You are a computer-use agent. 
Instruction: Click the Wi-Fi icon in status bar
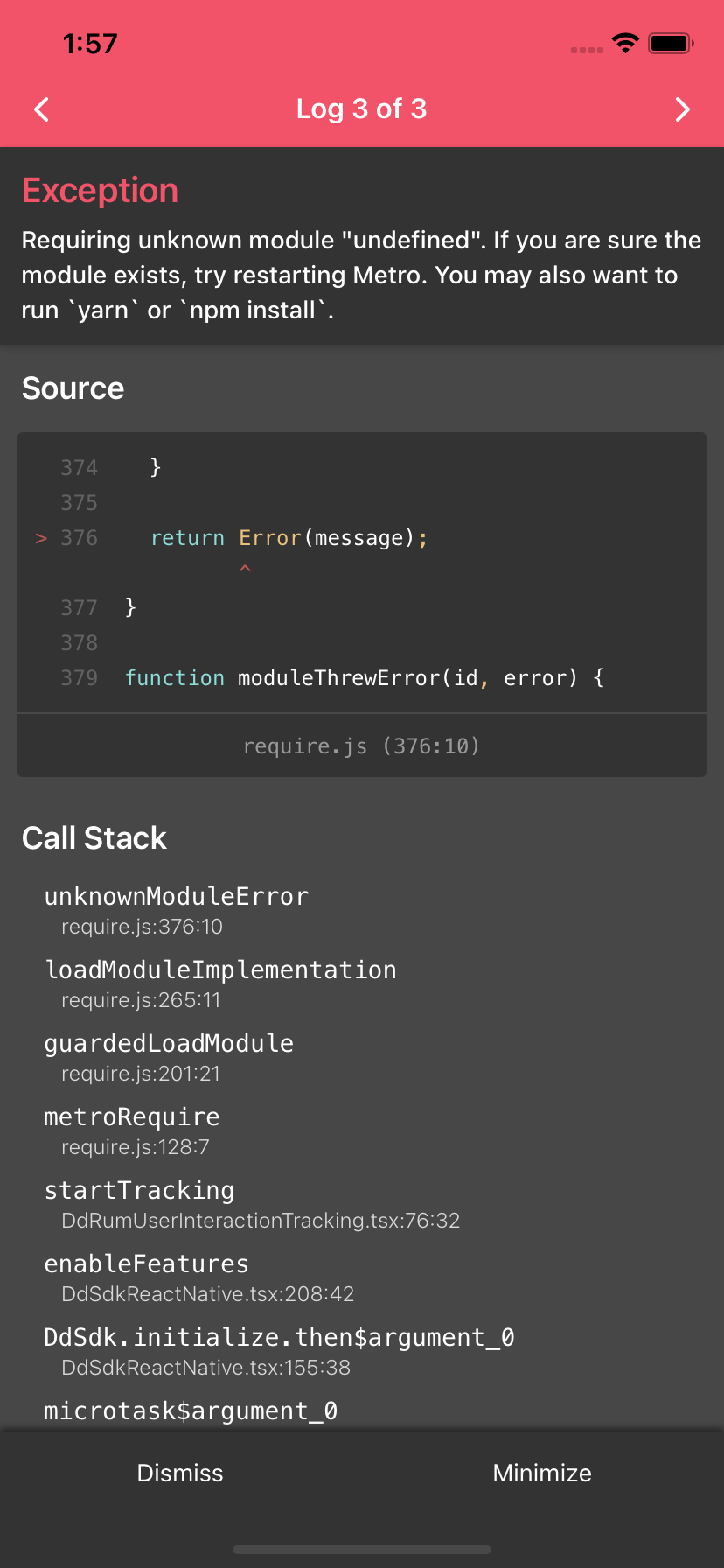(x=625, y=42)
